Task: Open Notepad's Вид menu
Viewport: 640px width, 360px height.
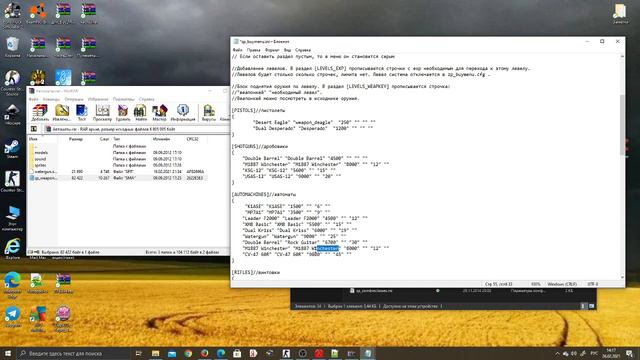Action: click(287, 50)
